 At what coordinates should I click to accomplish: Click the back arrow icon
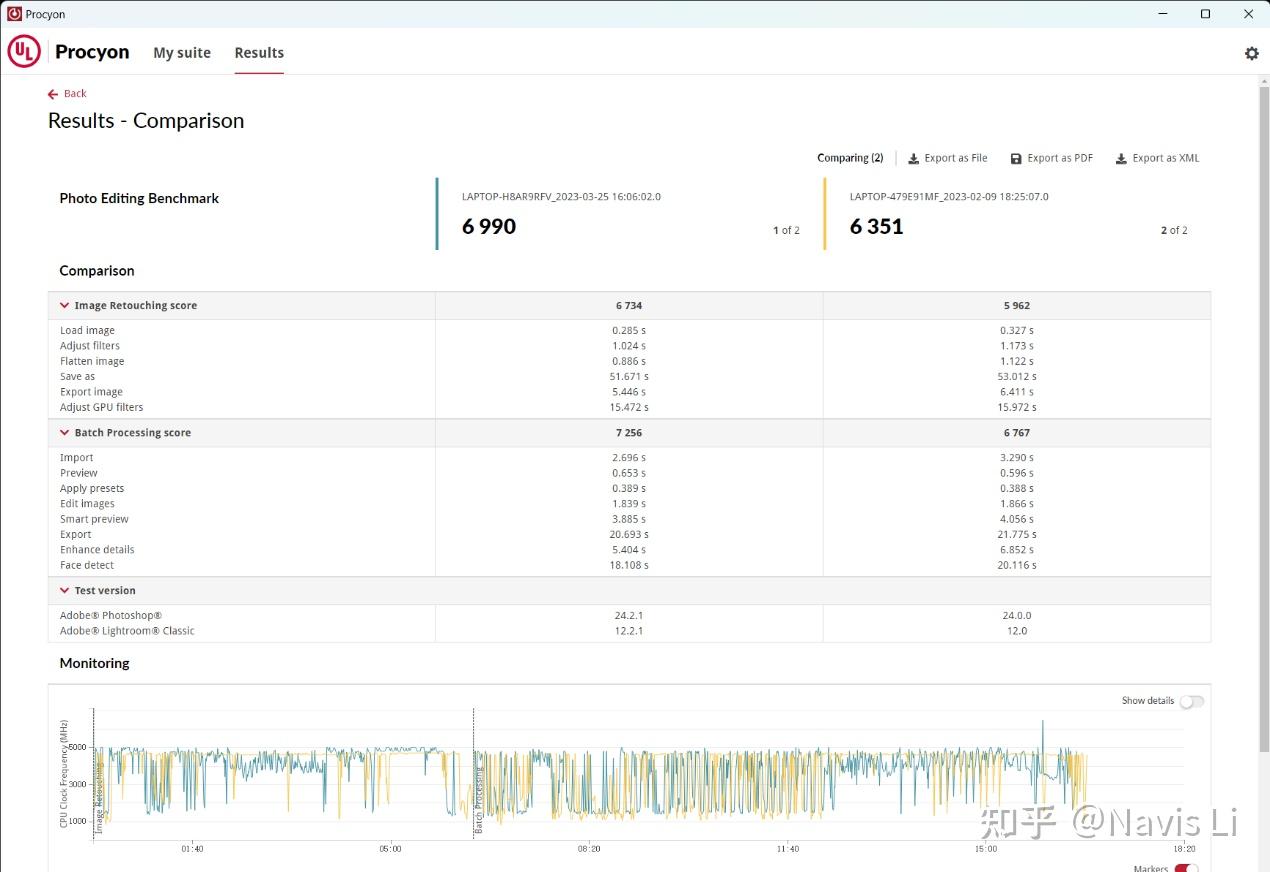(x=53, y=94)
